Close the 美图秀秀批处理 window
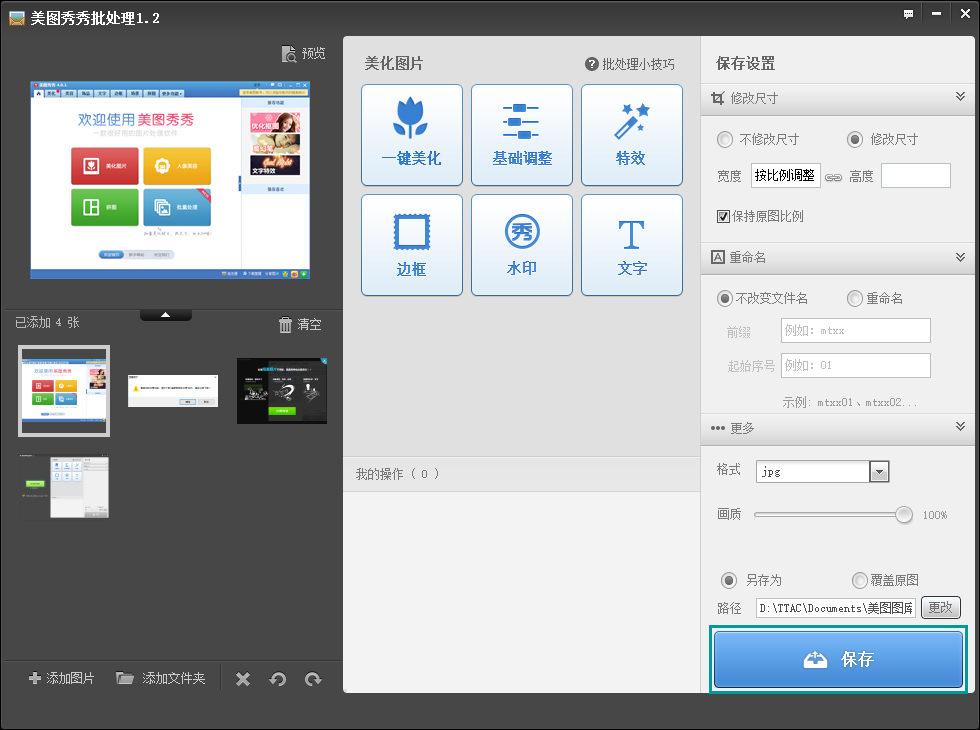The image size is (980, 730). (965, 14)
